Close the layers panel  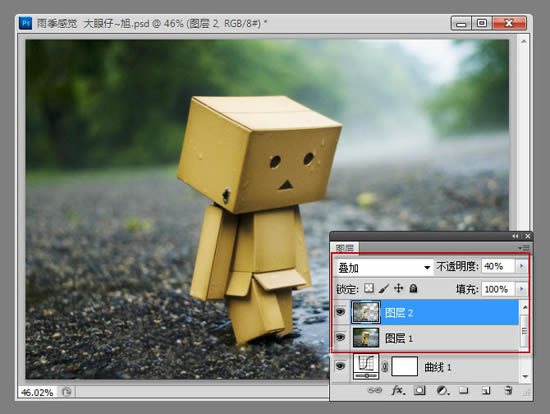pyautogui.click(x=528, y=236)
